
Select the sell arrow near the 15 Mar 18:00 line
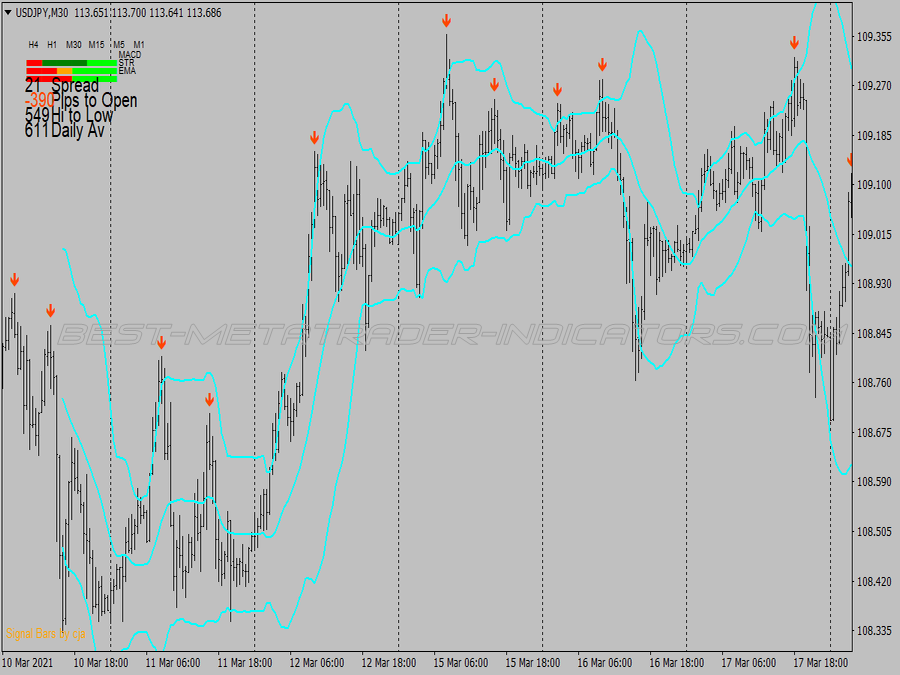tap(557, 90)
